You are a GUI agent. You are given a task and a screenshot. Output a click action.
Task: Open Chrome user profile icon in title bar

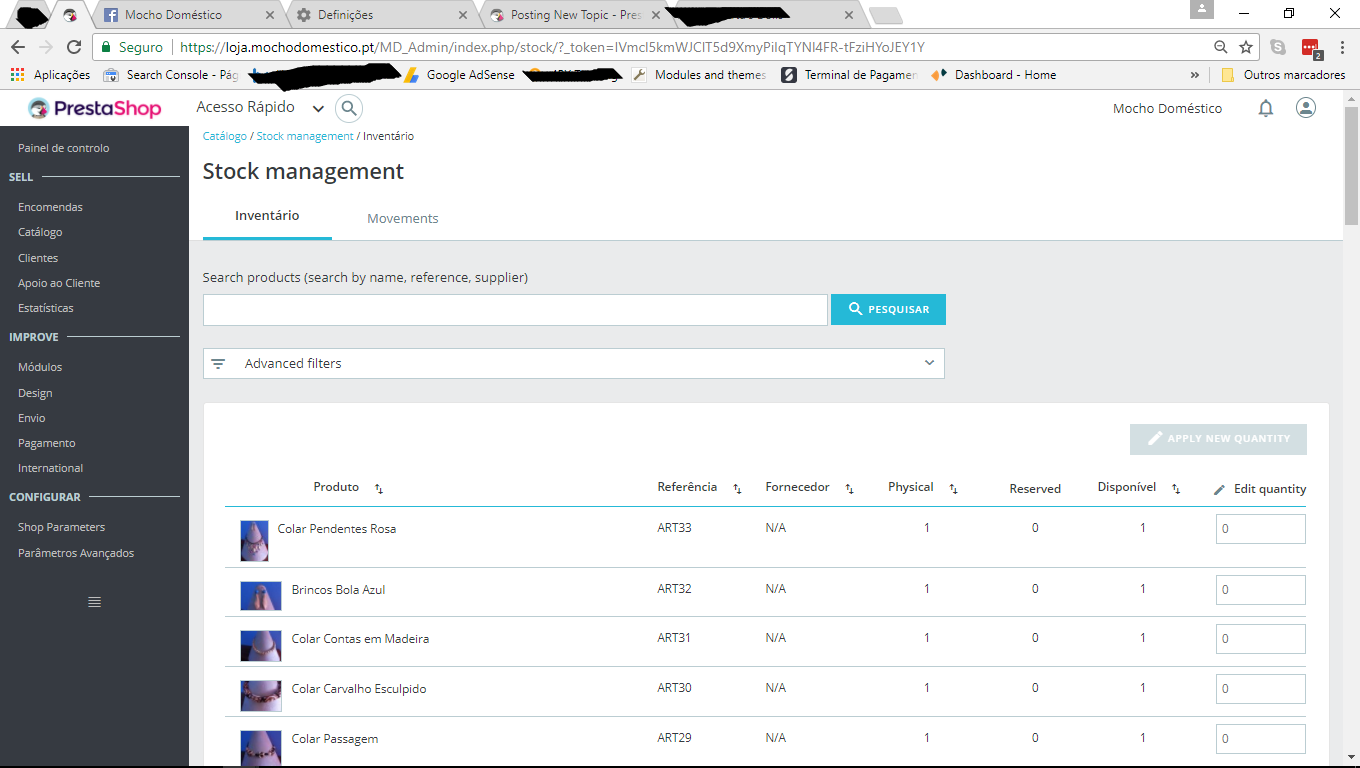point(1201,8)
